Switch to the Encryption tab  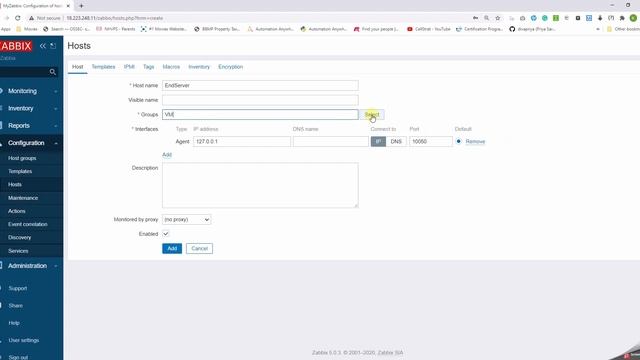tap(231, 67)
